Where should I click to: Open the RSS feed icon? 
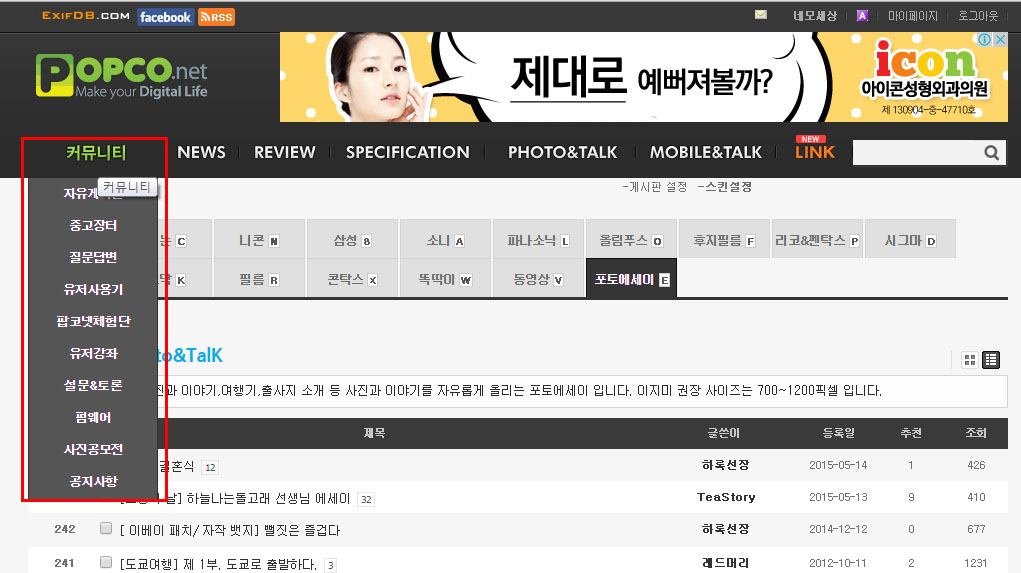pyautogui.click(x=216, y=17)
